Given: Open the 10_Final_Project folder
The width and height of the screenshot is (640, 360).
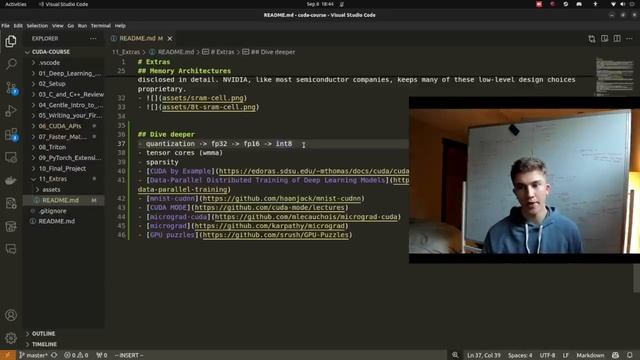Looking at the screenshot, I should tap(63, 168).
